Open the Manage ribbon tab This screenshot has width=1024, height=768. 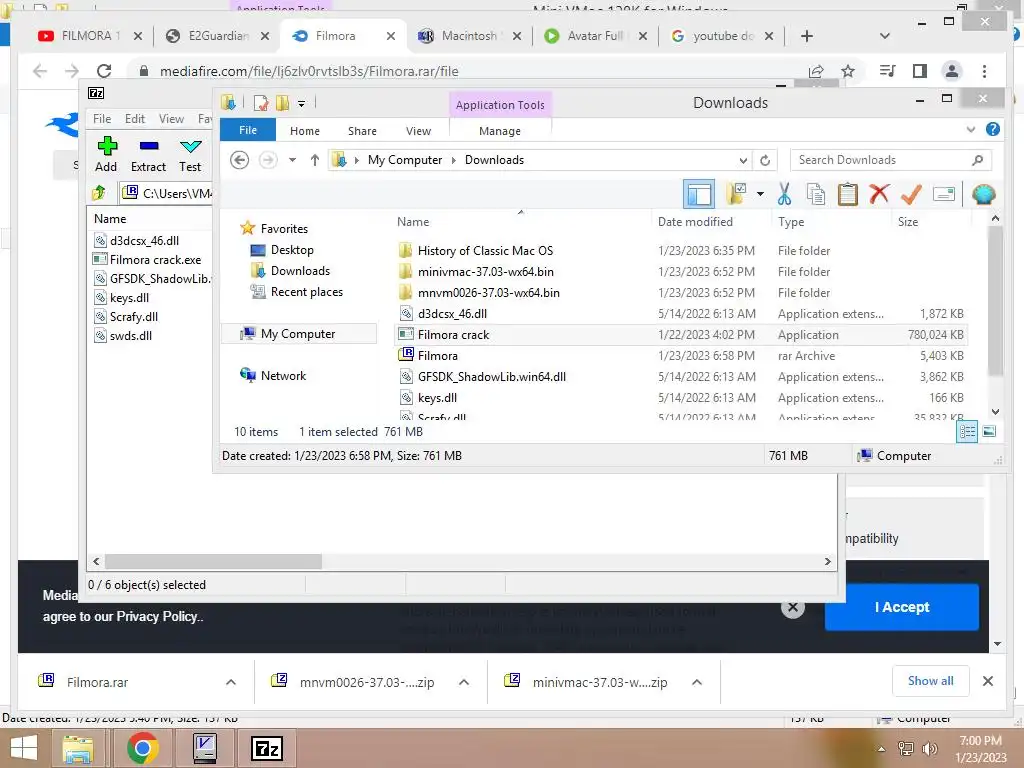[x=500, y=131]
